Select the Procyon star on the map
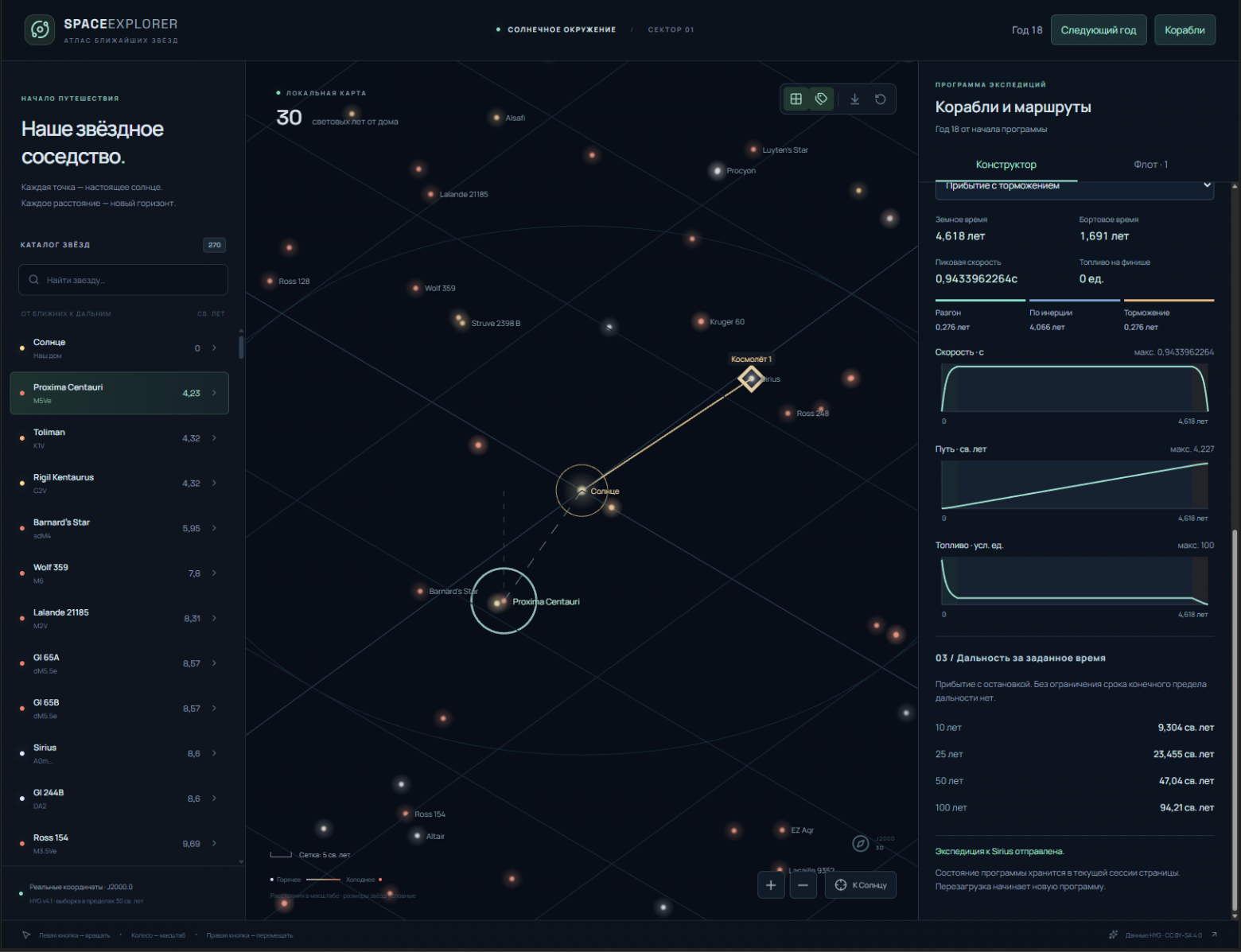Screen dimensions: 1241x952 click(718, 171)
